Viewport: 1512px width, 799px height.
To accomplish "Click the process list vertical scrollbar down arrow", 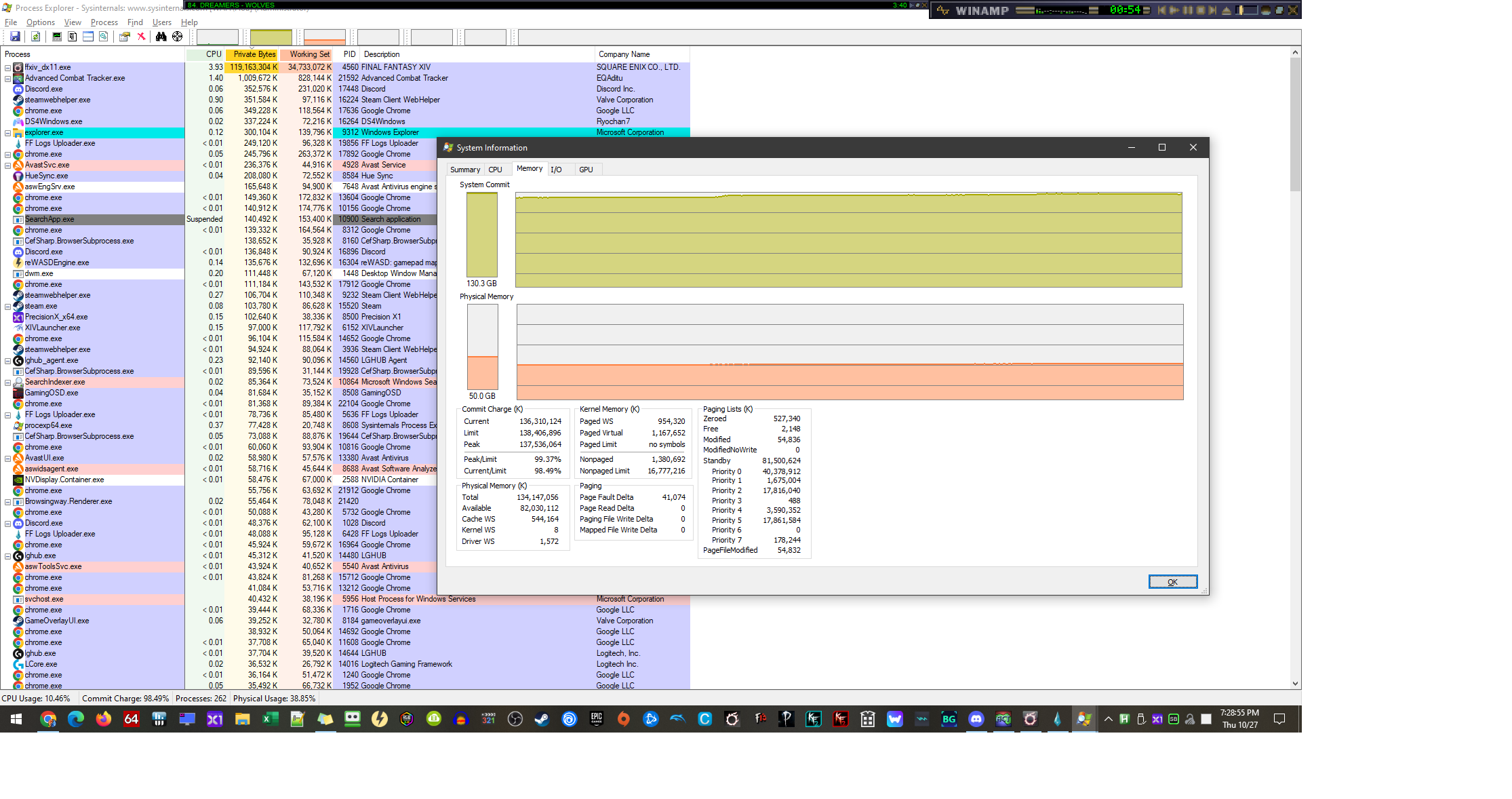I will click(1295, 684).
